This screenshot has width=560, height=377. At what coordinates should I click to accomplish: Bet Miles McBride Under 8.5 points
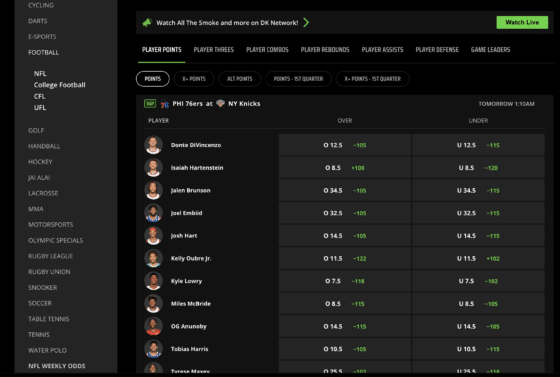pyautogui.click(x=478, y=304)
